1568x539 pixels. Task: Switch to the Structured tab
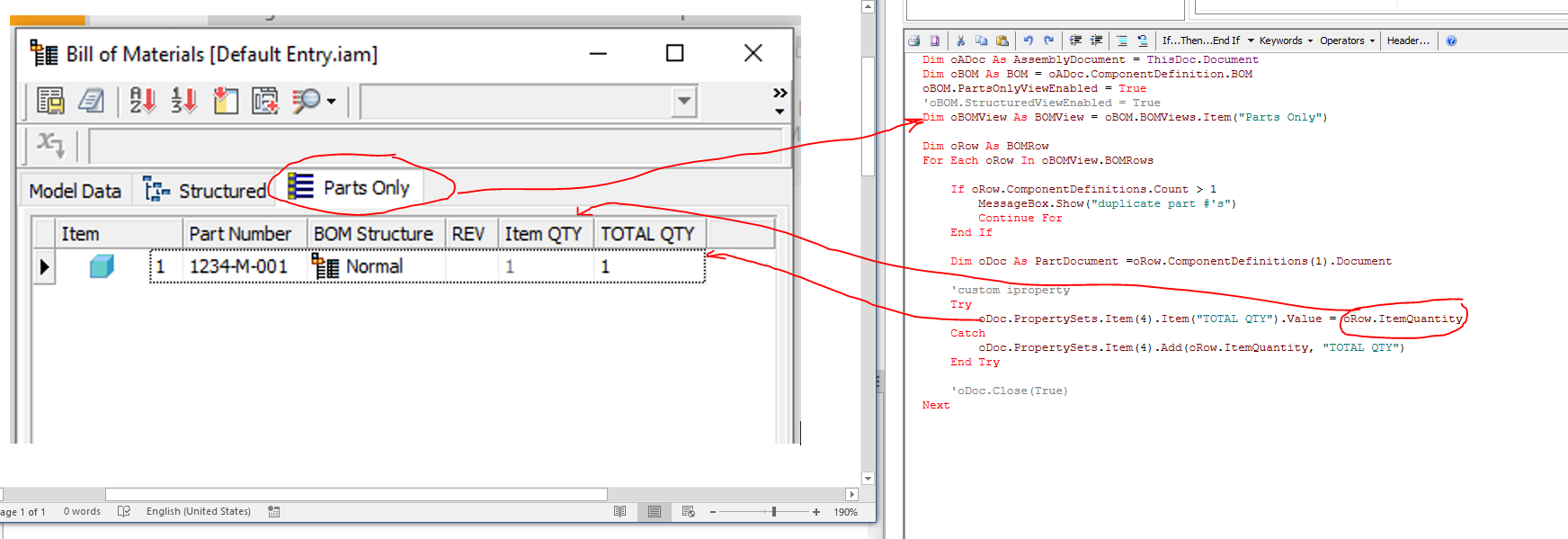205,191
